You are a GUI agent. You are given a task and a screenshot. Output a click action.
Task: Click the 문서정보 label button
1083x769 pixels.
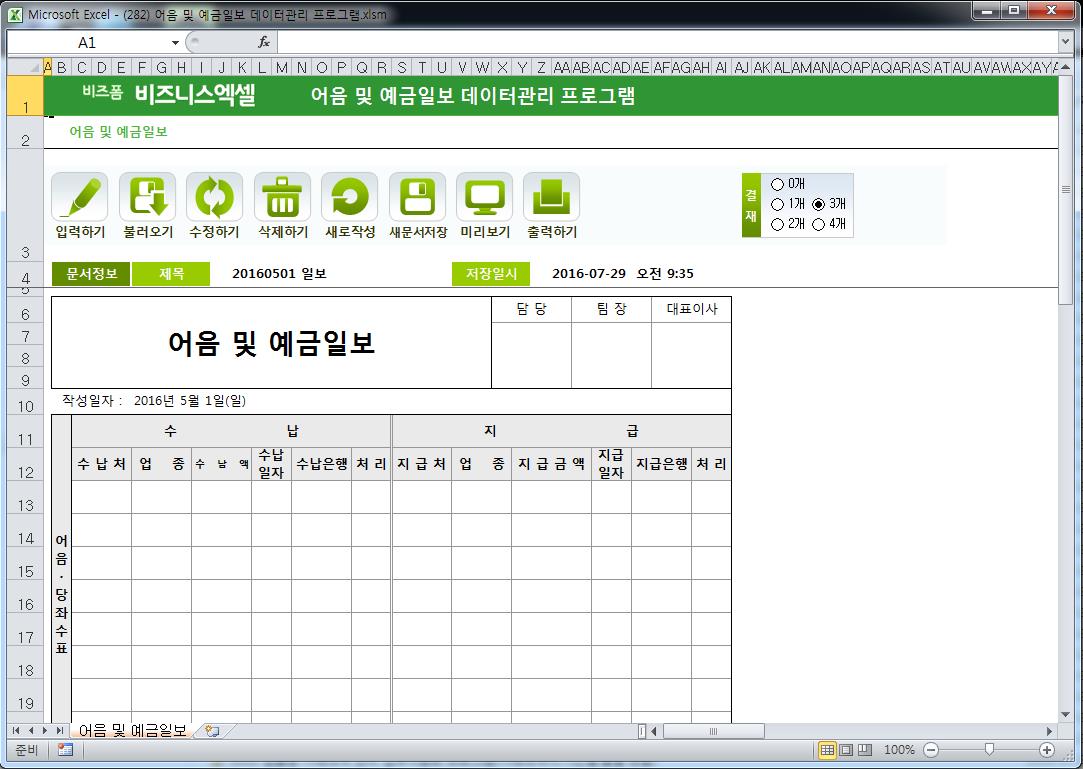pyautogui.click(x=91, y=274)
